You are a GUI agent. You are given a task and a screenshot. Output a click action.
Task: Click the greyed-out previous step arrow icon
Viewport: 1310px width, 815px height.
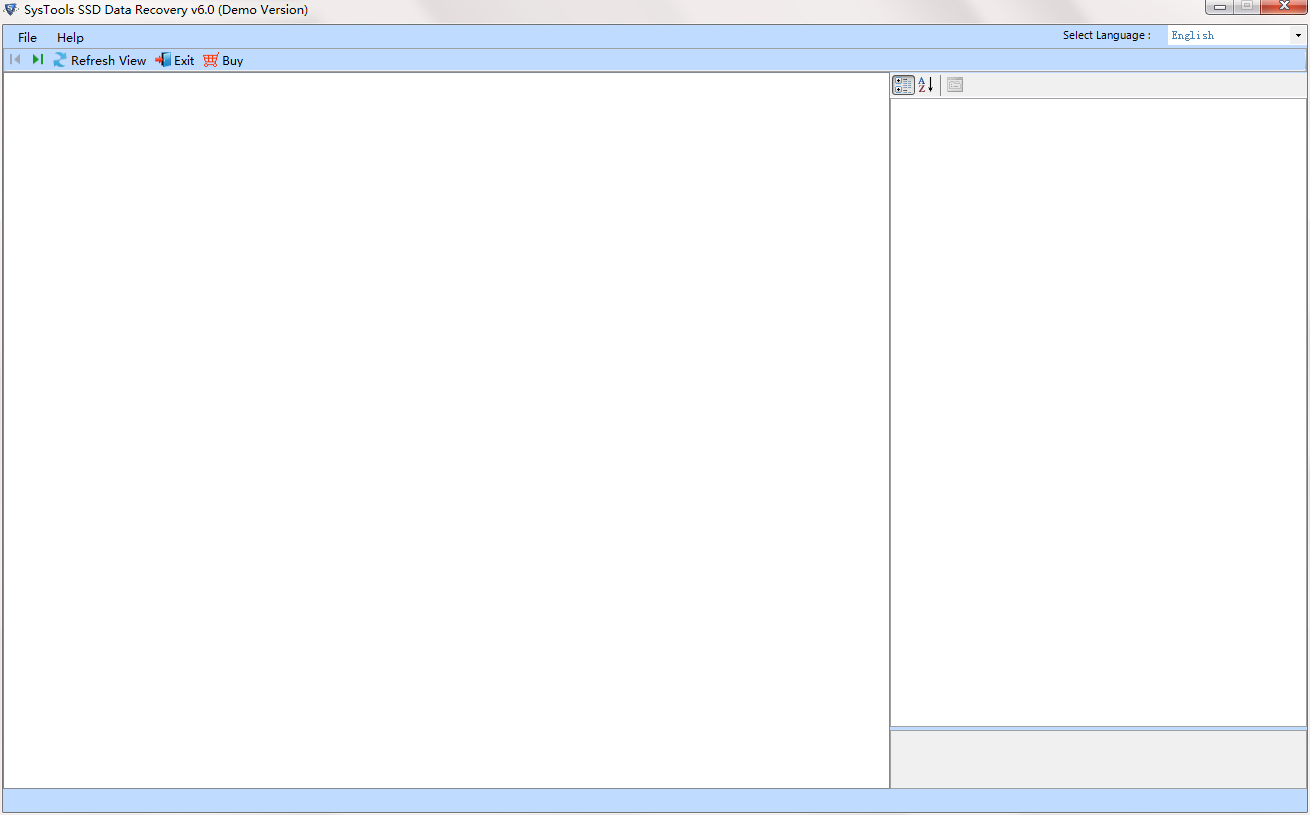(15, 60)
